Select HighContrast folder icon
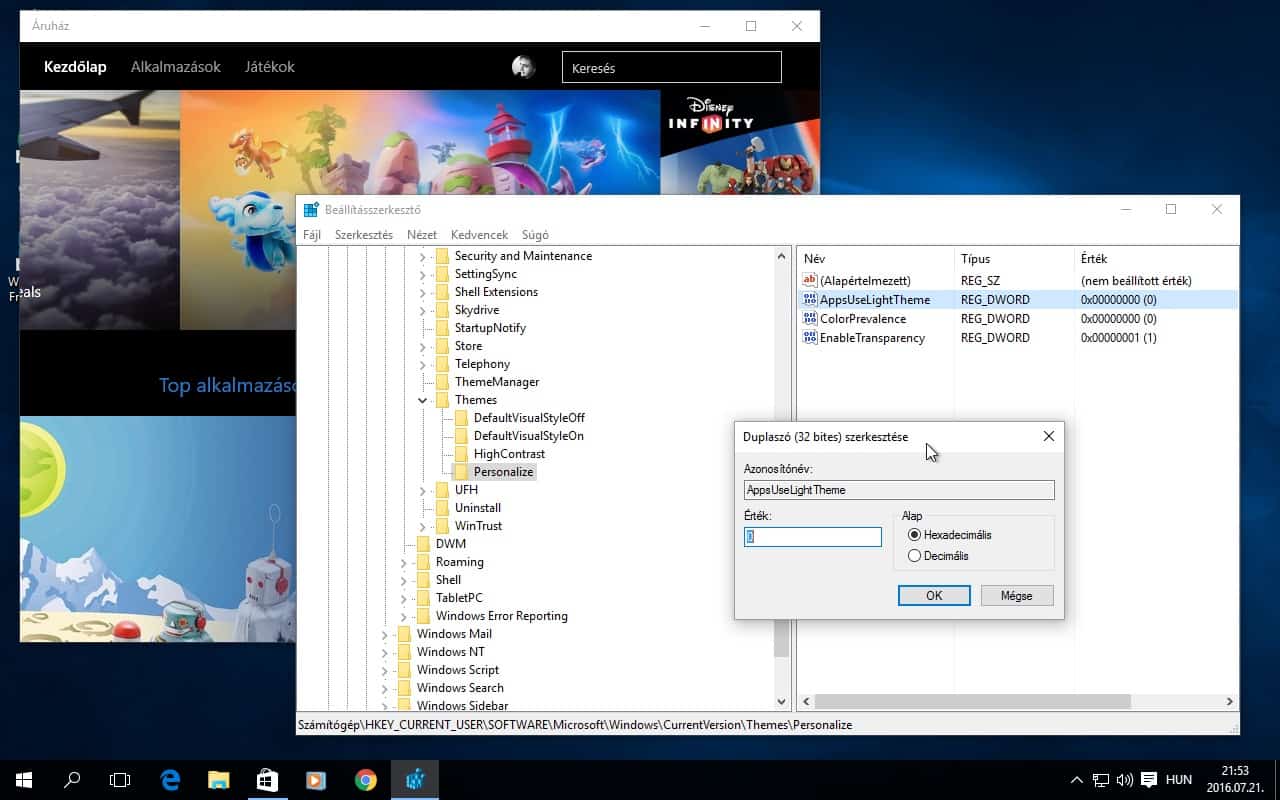Image resolution: width=1280 pixels, height=800 pixels. [x=461, y=454]
